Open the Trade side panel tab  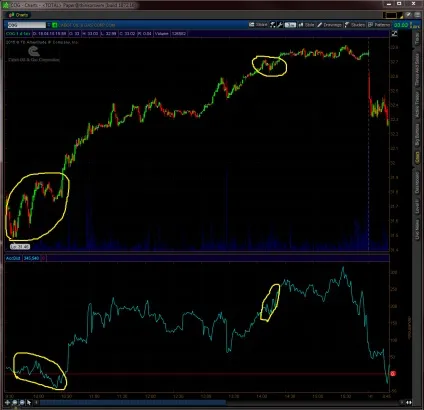click(x=417, y=39)
